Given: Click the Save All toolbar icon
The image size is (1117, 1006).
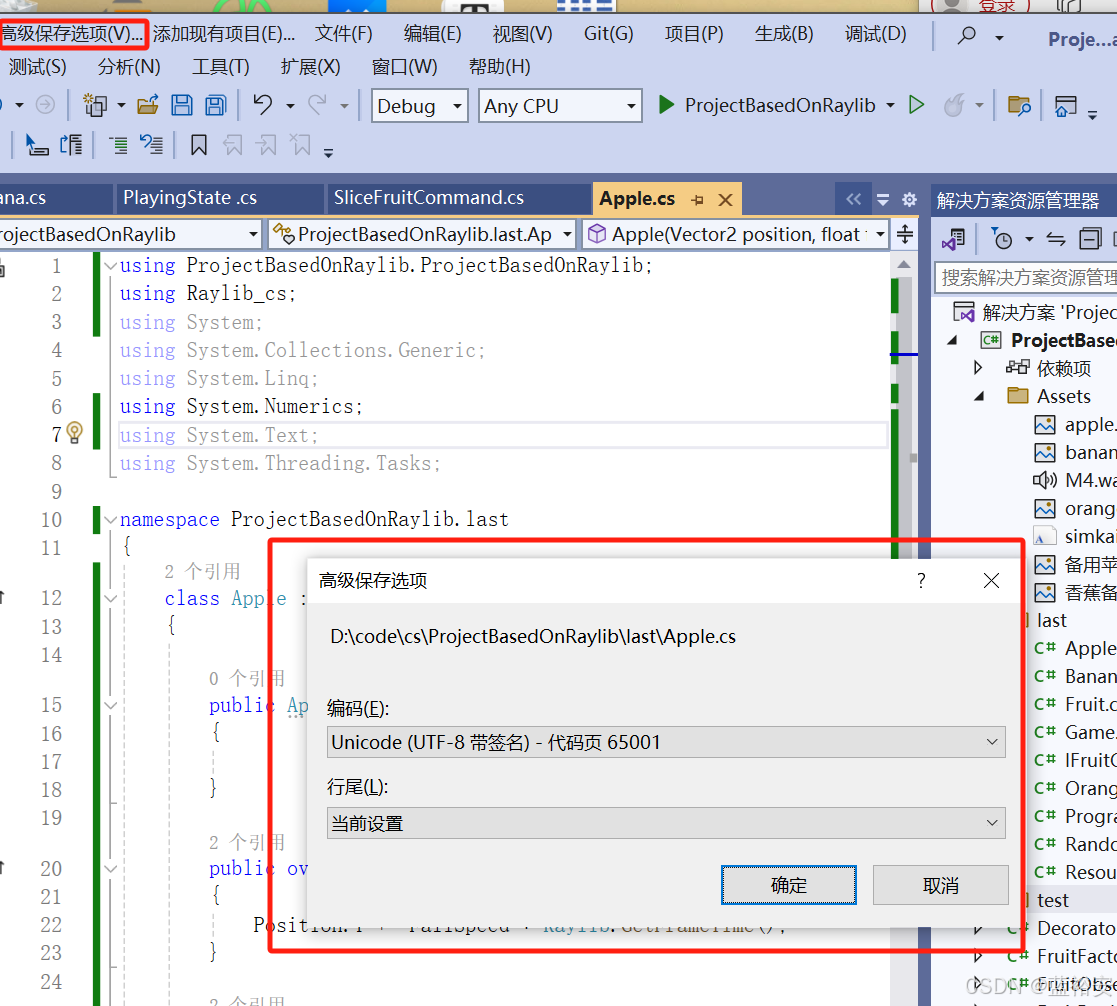Looking at the screenshot, I should [216, 105].
